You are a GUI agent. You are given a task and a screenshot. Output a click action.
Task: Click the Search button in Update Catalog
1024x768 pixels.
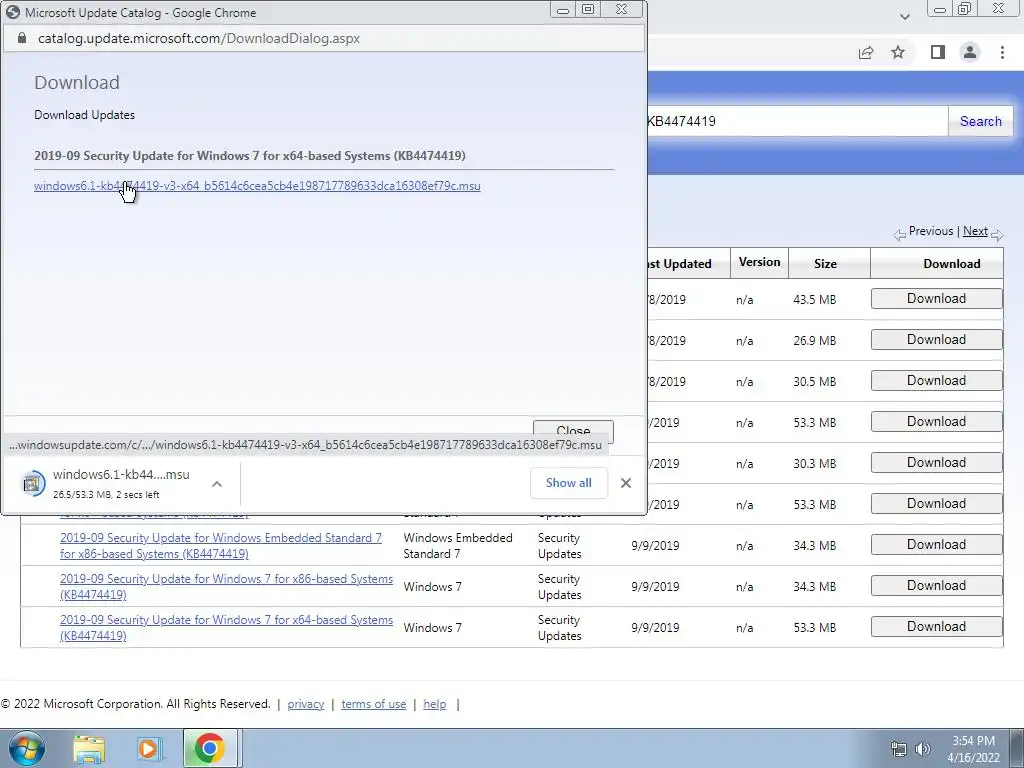click(x=980, y=121)
